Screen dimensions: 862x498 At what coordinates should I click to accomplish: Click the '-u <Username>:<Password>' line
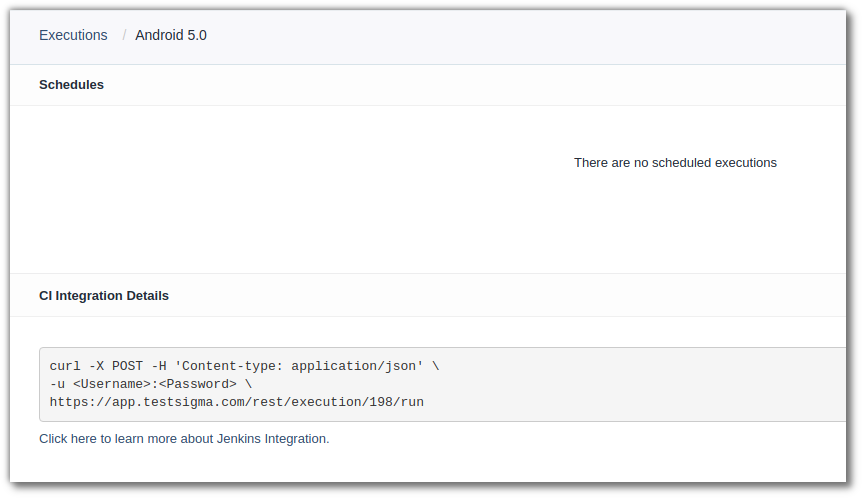pyautogui.click(x=150, y=384)
